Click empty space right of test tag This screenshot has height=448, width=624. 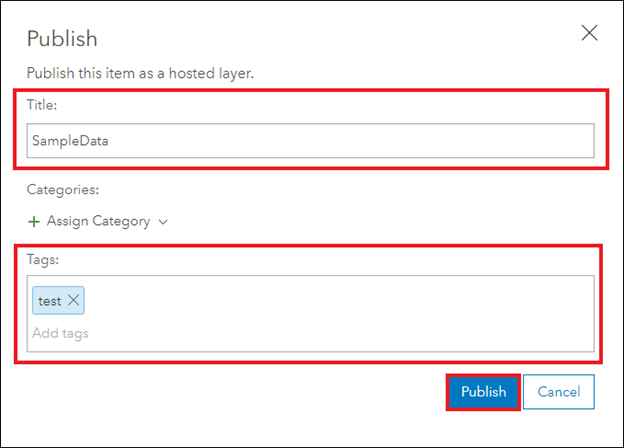pos(338,300)
